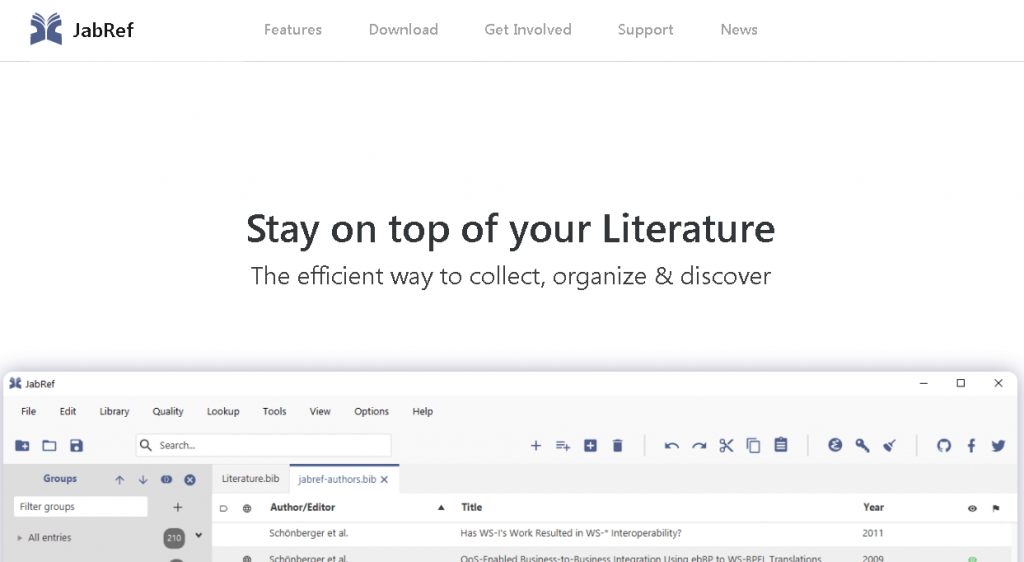Open the Quality menu

[168, 411]
